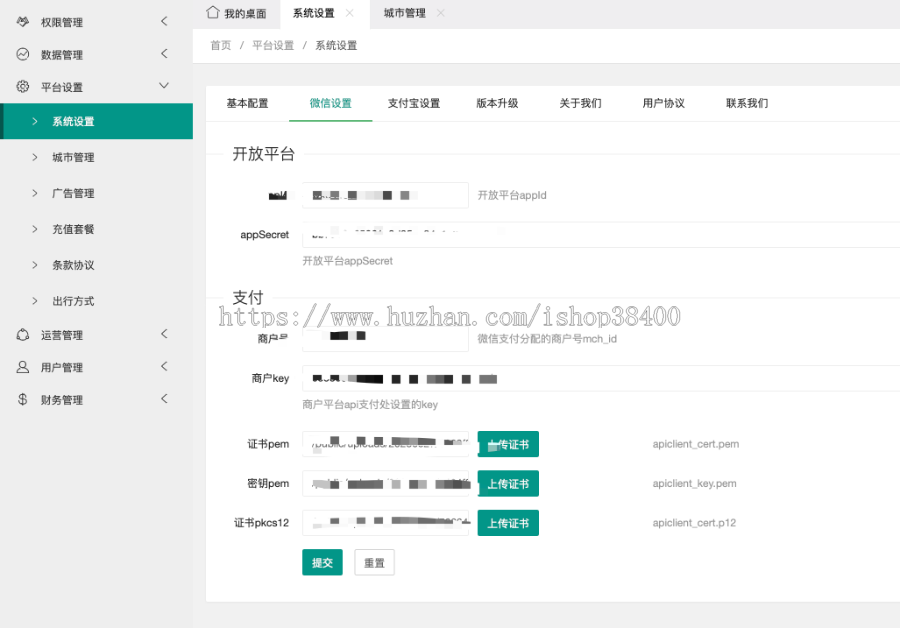
Task: Switch to the 用户协议 tab
Action: pos(664,103)
